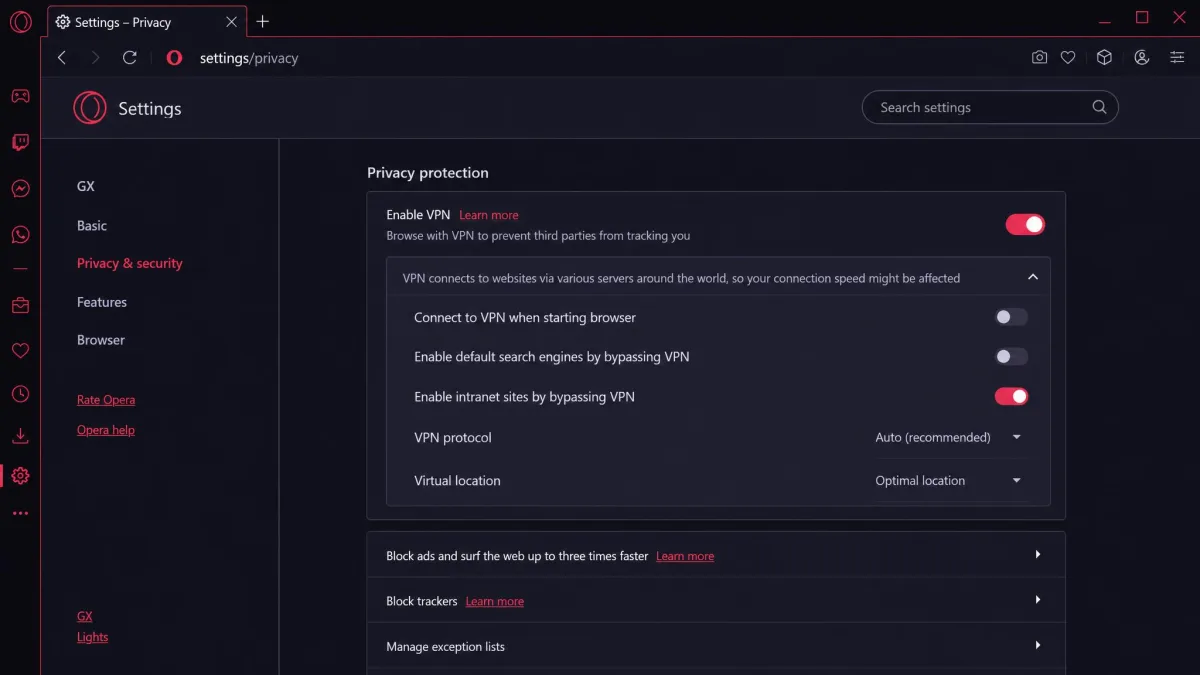The image size is (1200, 675).
Task: Click the Rate Opera link
Action: click(106, 400)
